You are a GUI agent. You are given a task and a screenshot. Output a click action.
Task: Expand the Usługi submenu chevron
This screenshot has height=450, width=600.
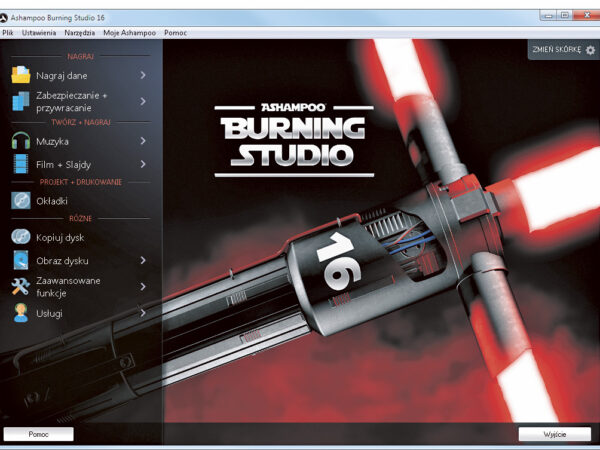coord(144,314)
